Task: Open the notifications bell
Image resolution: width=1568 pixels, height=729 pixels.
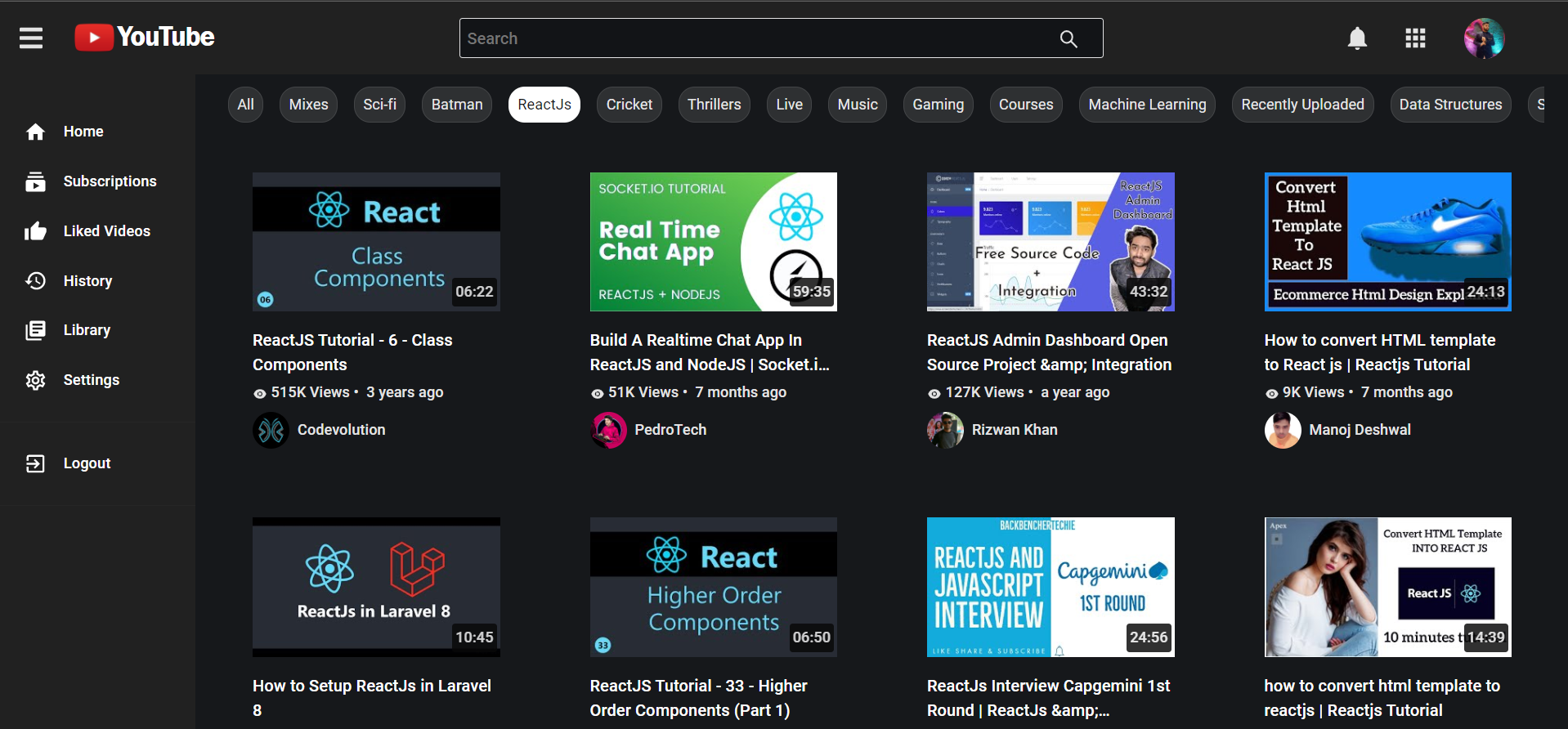Action: tap(1357, 38)
